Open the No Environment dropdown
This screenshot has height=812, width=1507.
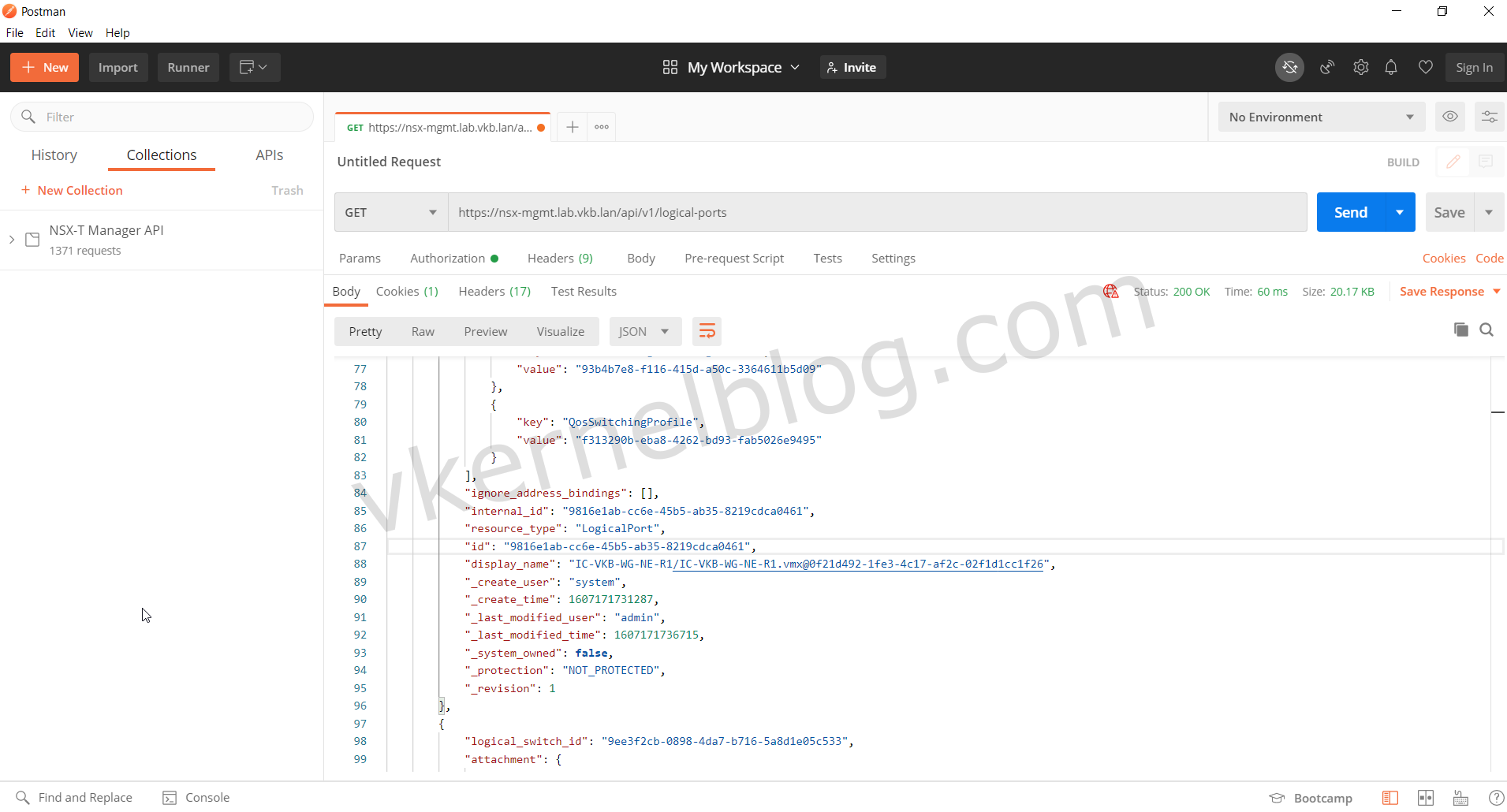[1321, 117]
